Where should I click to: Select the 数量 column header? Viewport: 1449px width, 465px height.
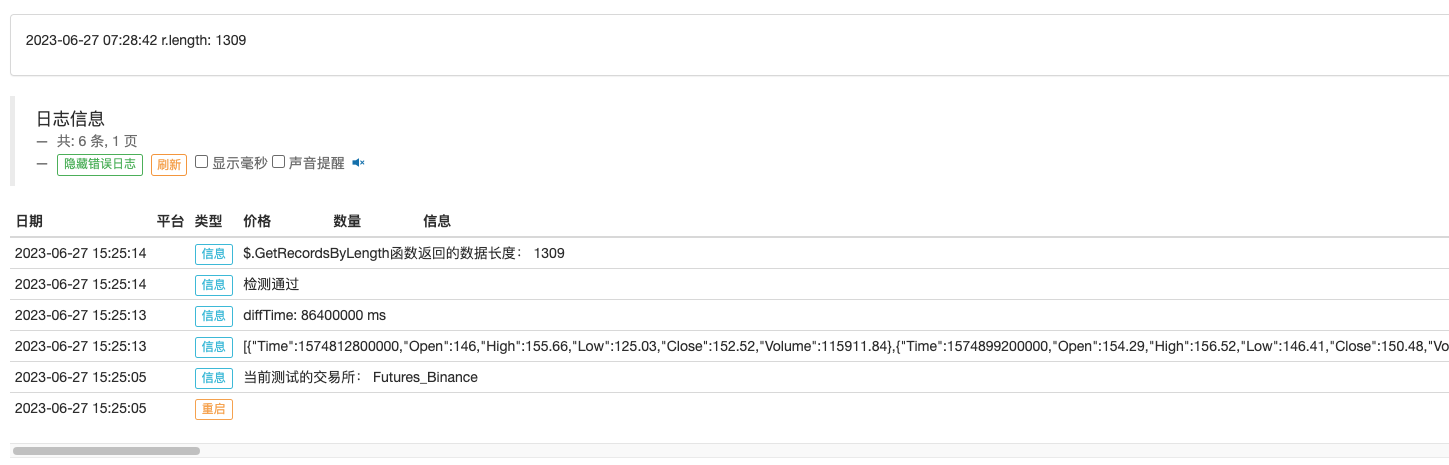347,221
